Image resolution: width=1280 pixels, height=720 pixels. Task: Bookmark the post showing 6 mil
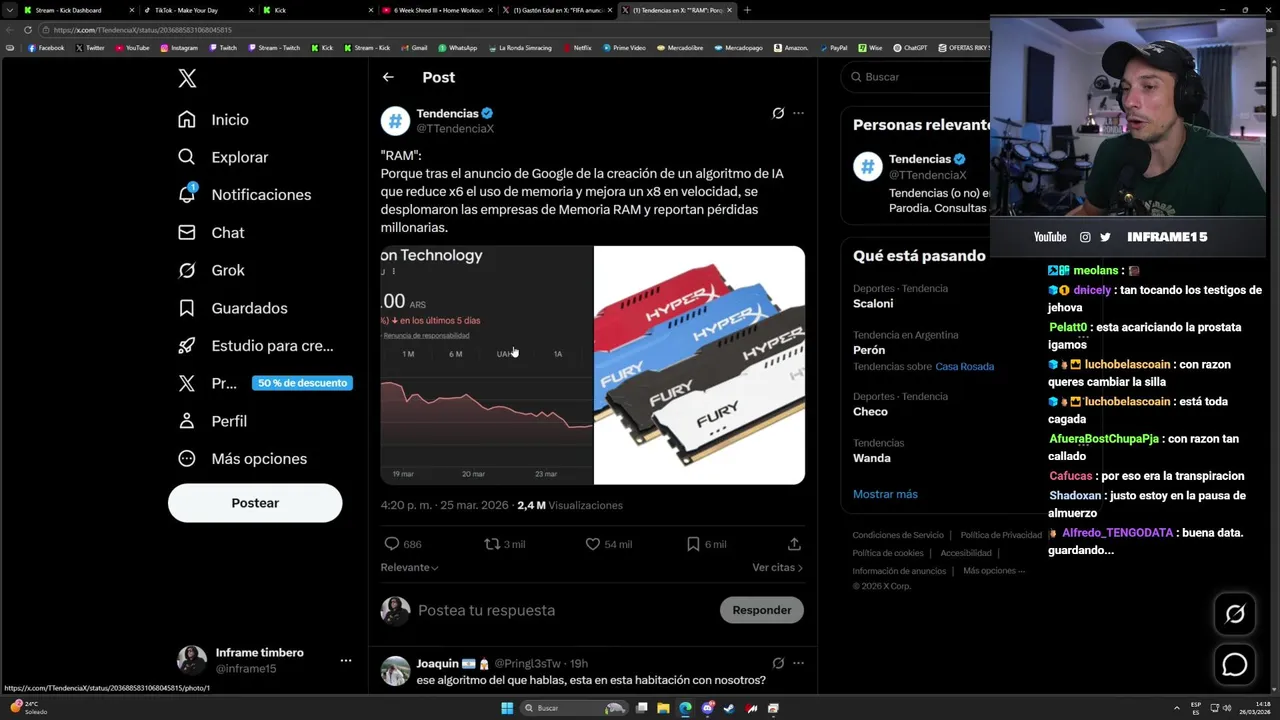(x=693, y=544)
